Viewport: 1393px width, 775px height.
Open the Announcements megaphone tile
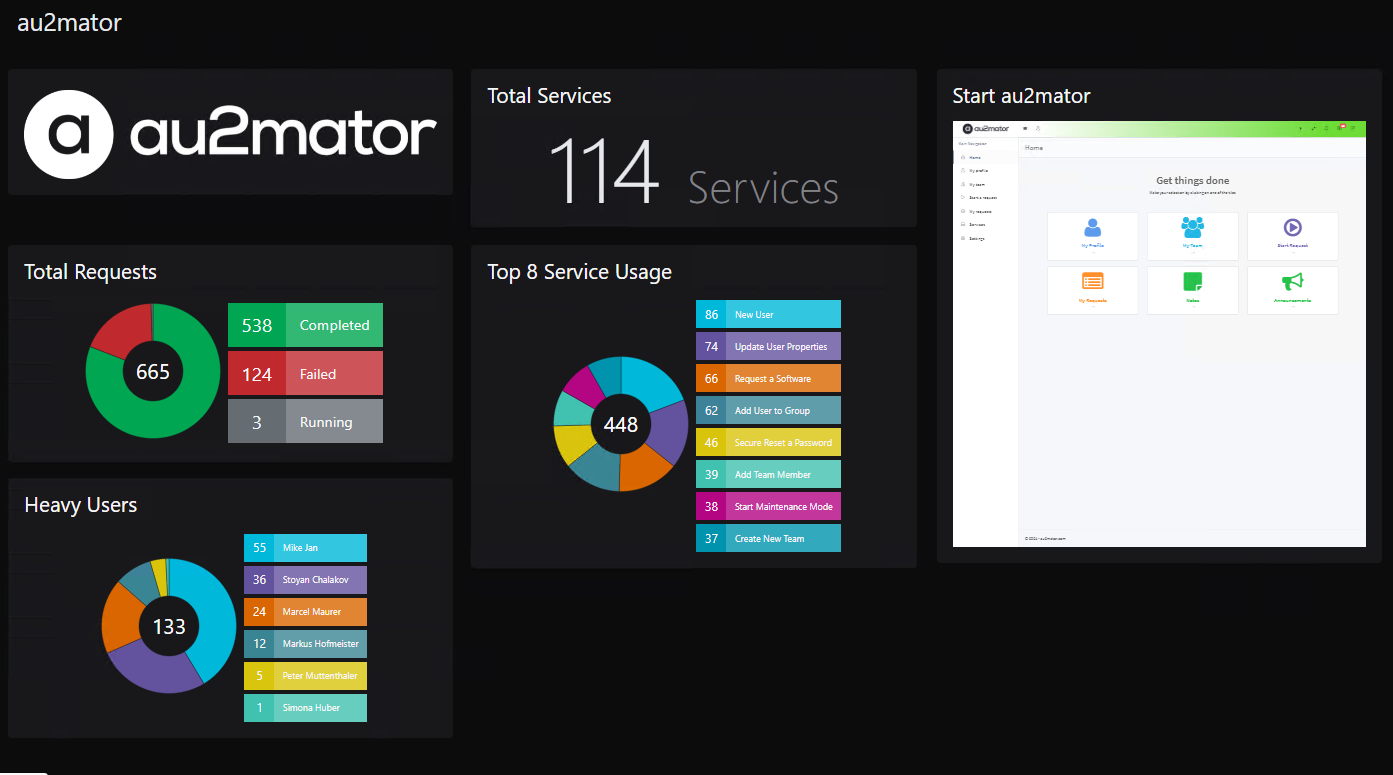click(x=1292, y=290)
